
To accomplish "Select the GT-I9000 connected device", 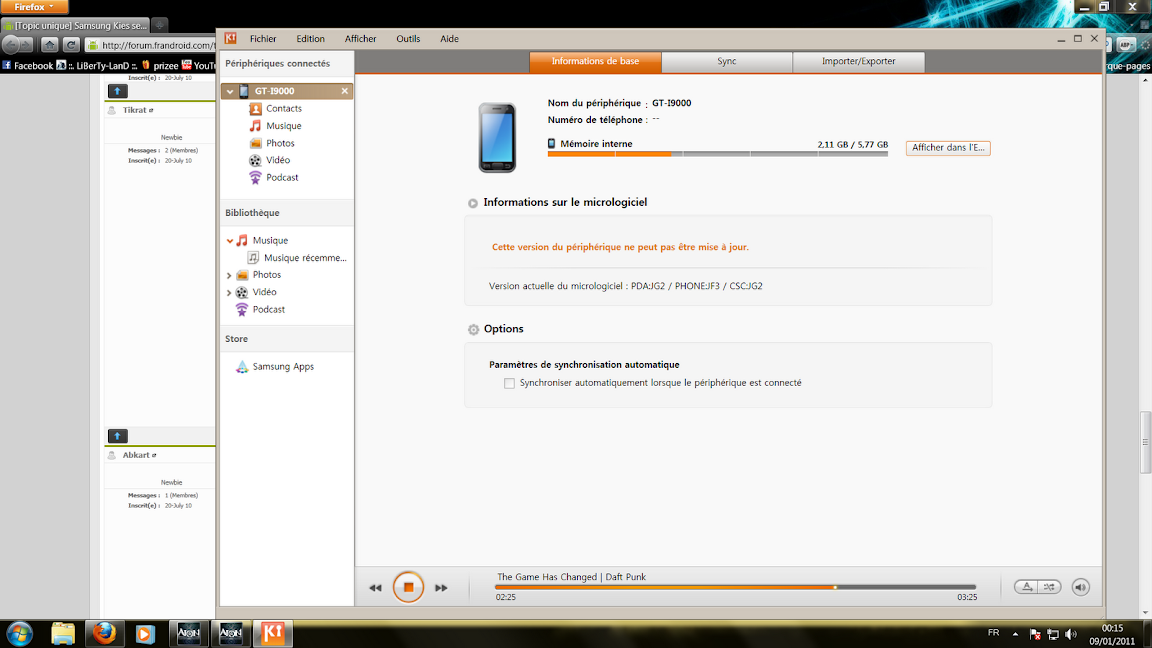I will 287,91.
